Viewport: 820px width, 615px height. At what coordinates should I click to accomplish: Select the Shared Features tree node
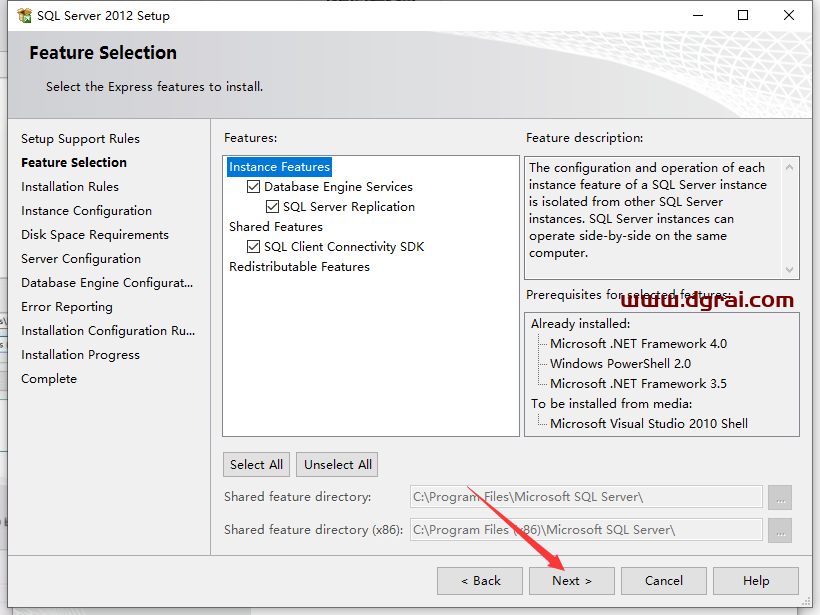[x=276, y=226]
